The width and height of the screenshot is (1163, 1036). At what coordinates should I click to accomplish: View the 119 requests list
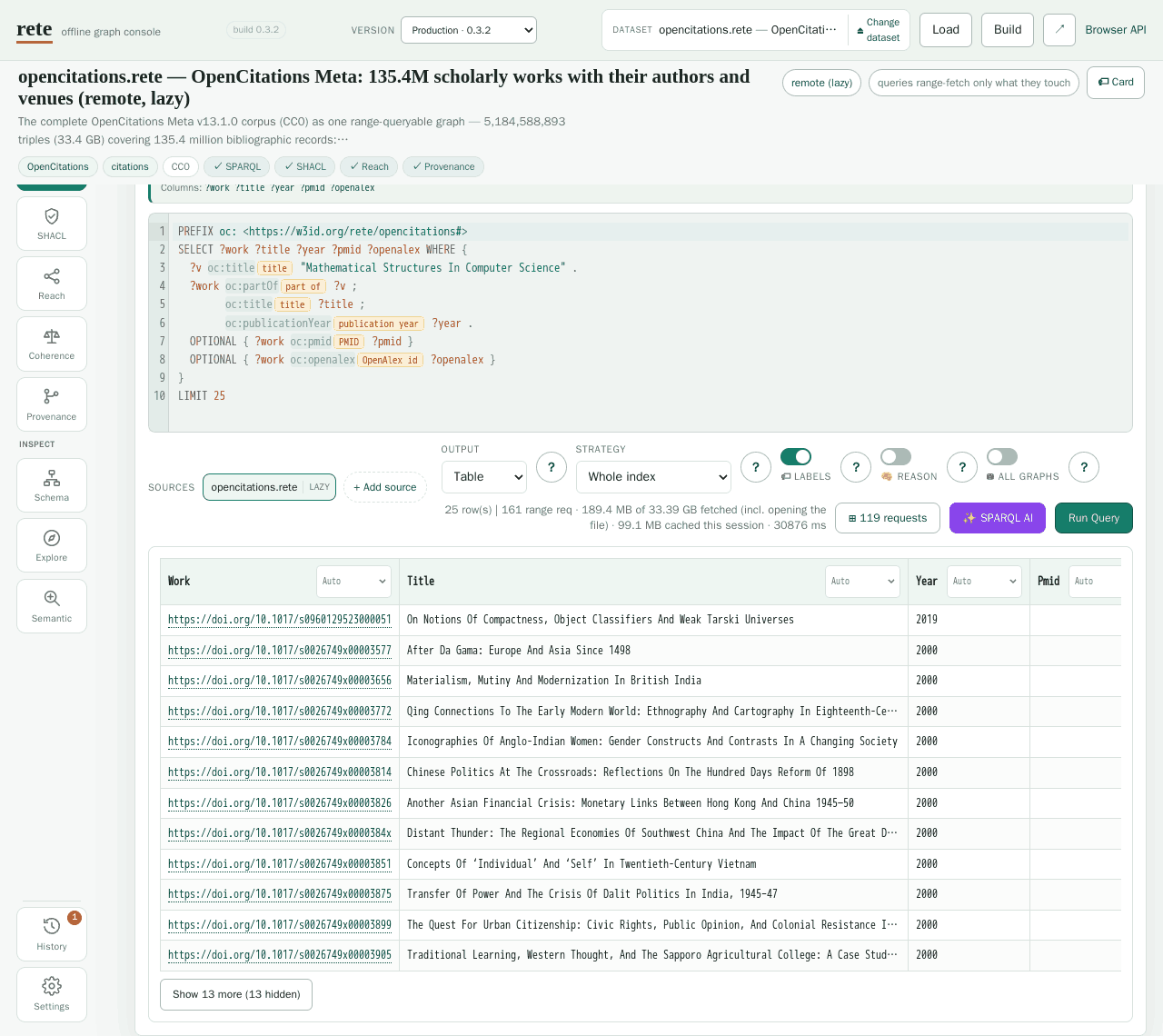888,518
